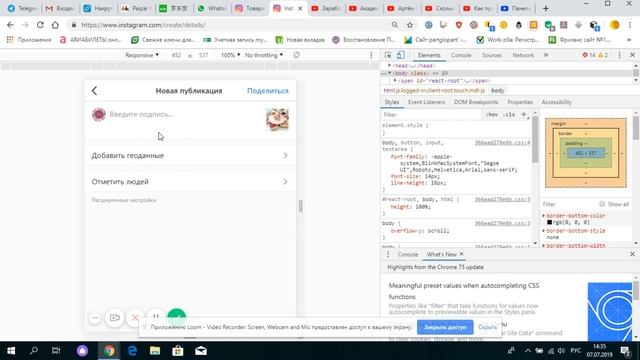The image size is (640, 360).
Task: Open the DOM Breakpoints subtab
Action: (476, 102)
